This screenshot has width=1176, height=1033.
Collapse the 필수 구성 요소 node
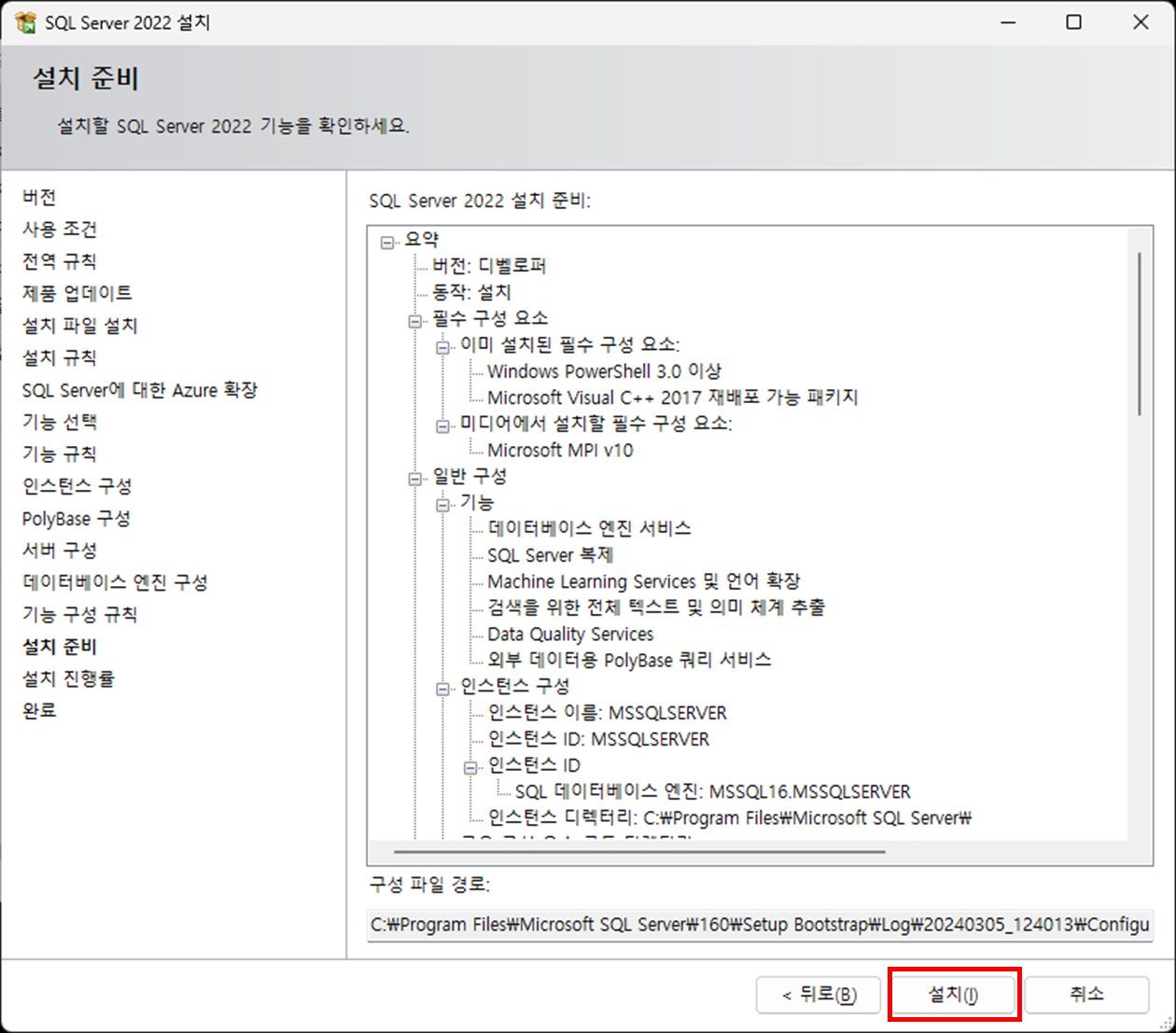coord(415,320)
